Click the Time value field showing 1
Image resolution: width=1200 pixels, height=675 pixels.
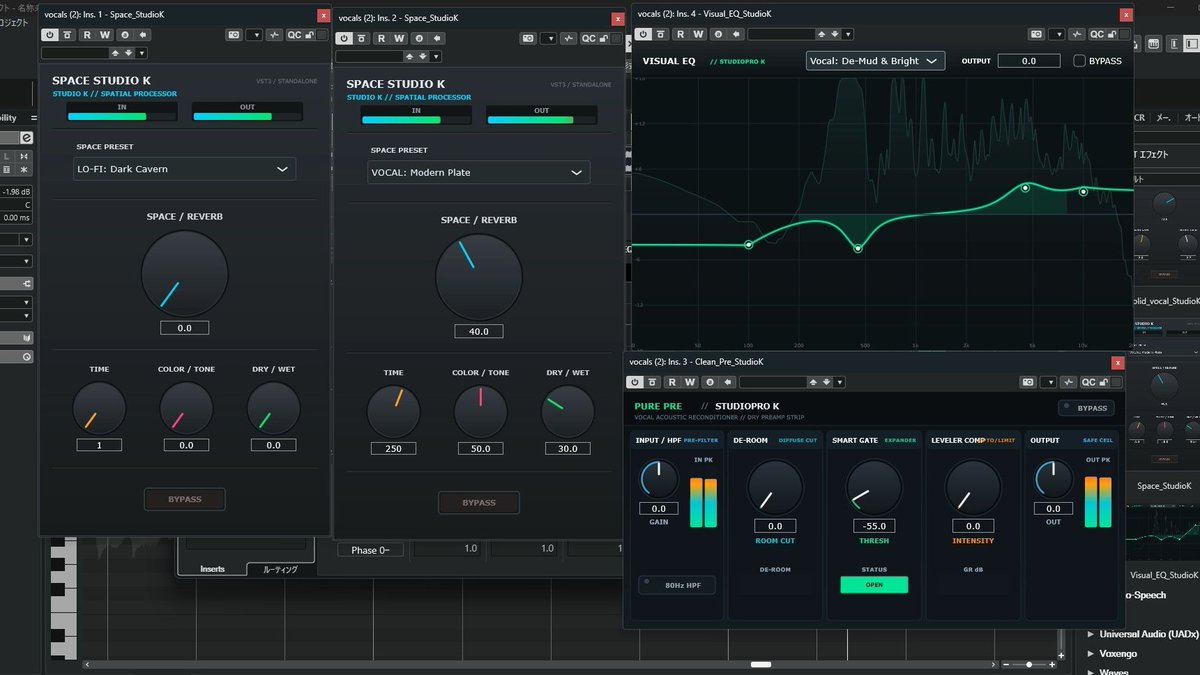[x=99, y=445]
